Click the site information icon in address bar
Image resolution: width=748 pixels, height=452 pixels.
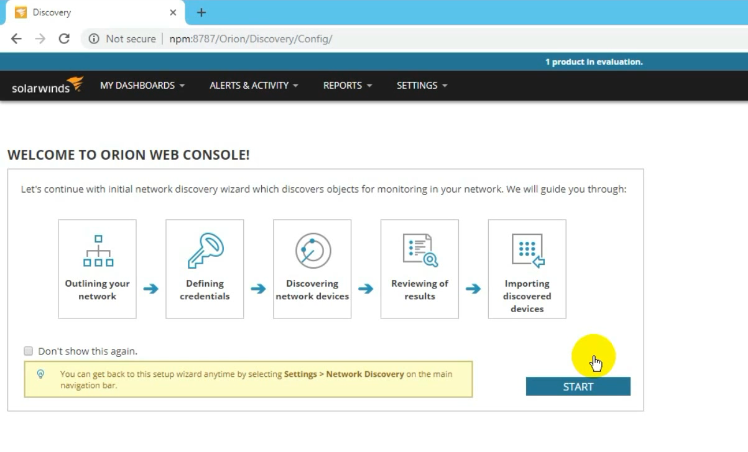click(94, 39)
